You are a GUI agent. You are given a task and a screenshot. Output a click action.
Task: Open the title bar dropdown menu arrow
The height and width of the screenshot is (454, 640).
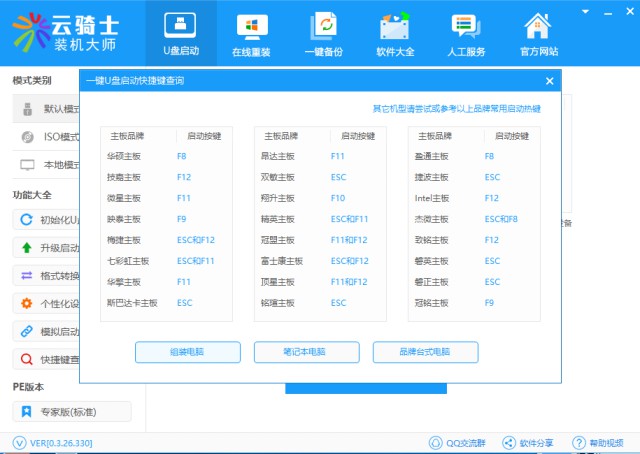click(x=585, y=12)
